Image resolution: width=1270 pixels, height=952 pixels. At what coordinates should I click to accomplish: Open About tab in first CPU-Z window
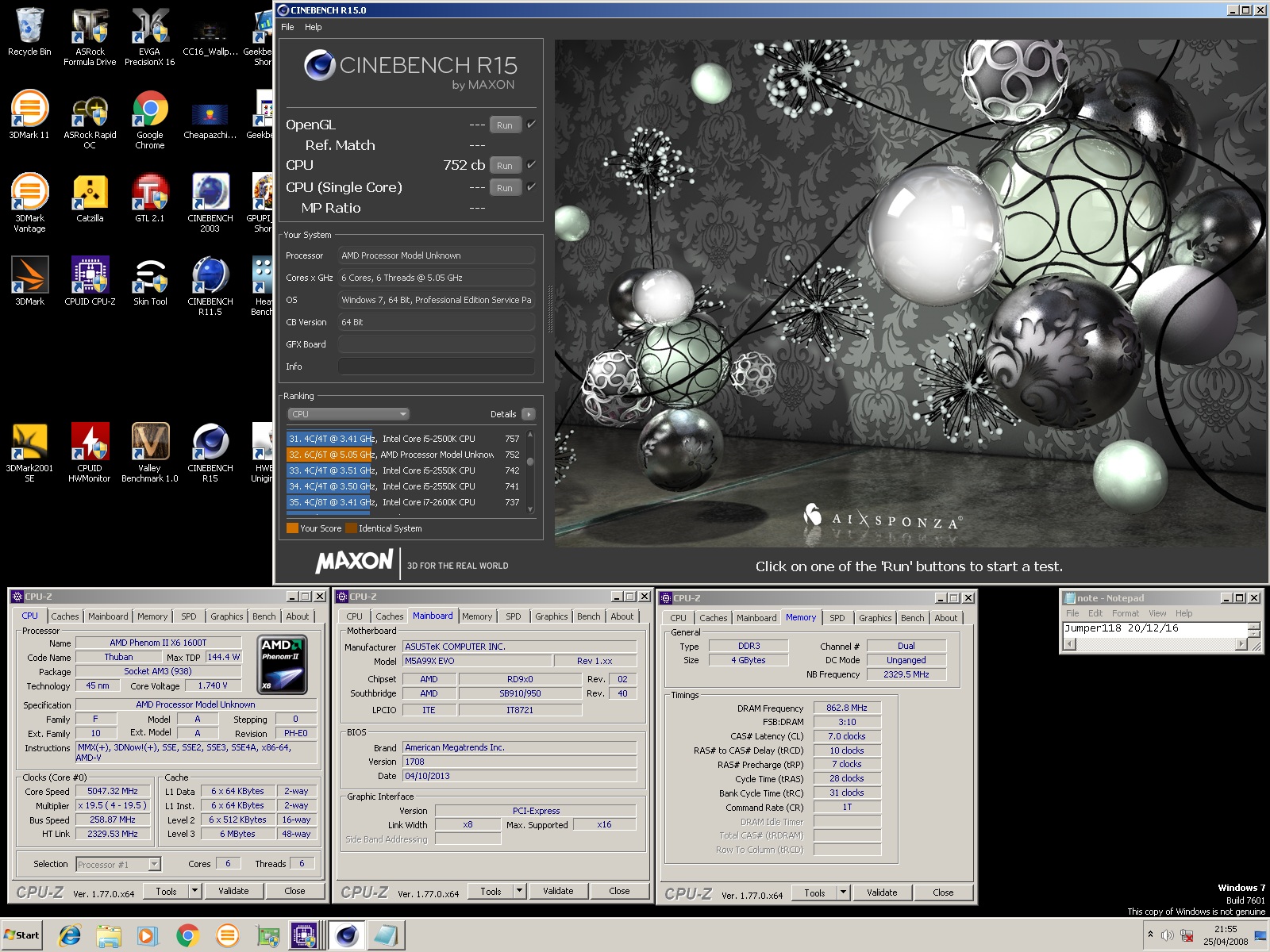298,616
